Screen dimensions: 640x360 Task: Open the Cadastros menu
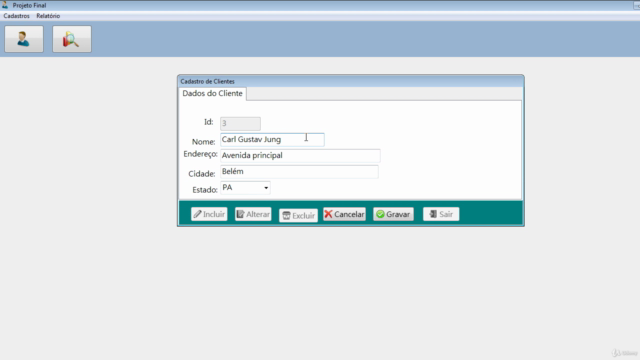[16, 16]
